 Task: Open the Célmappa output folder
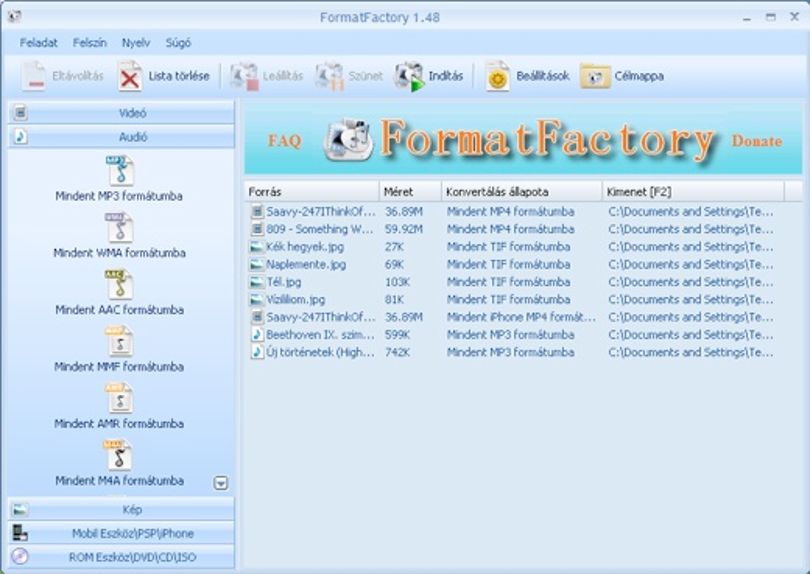point(622,76)
